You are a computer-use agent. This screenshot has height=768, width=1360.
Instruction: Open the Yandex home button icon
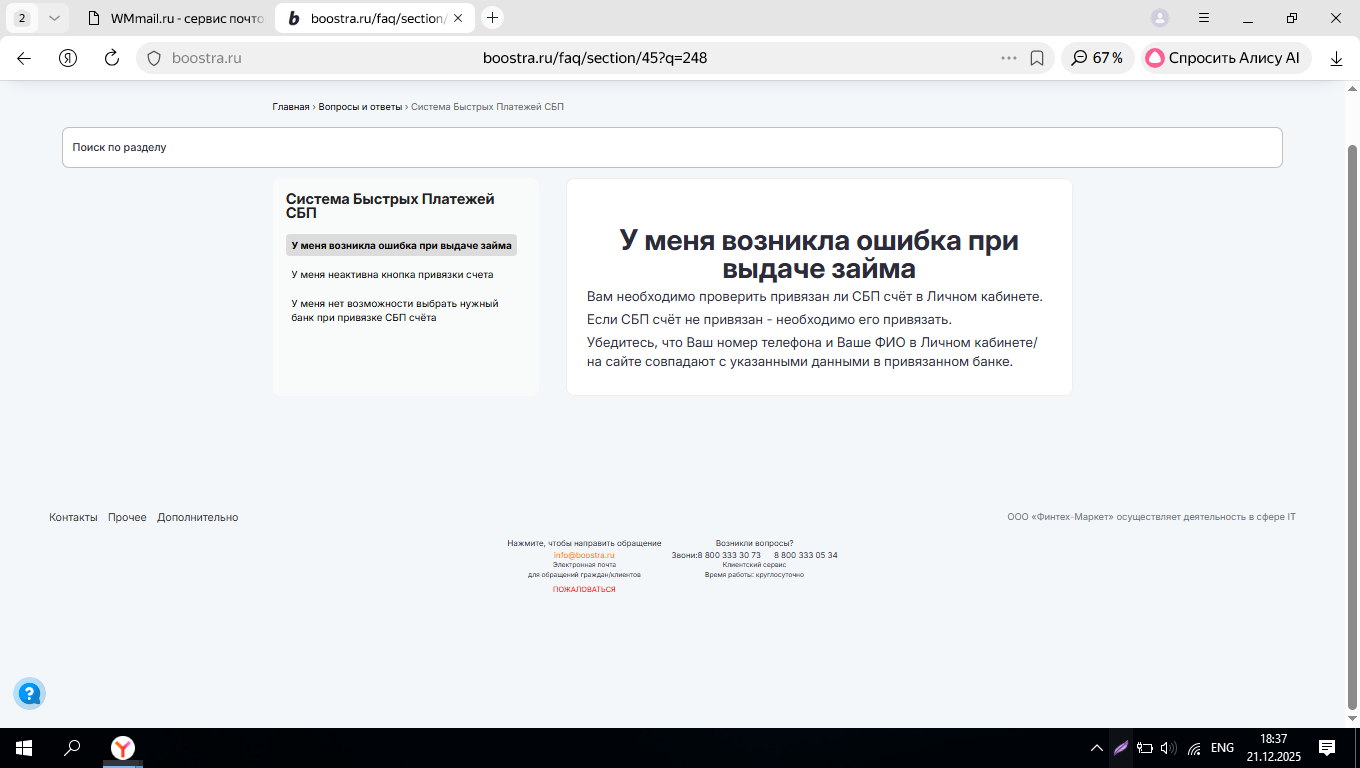68,58
